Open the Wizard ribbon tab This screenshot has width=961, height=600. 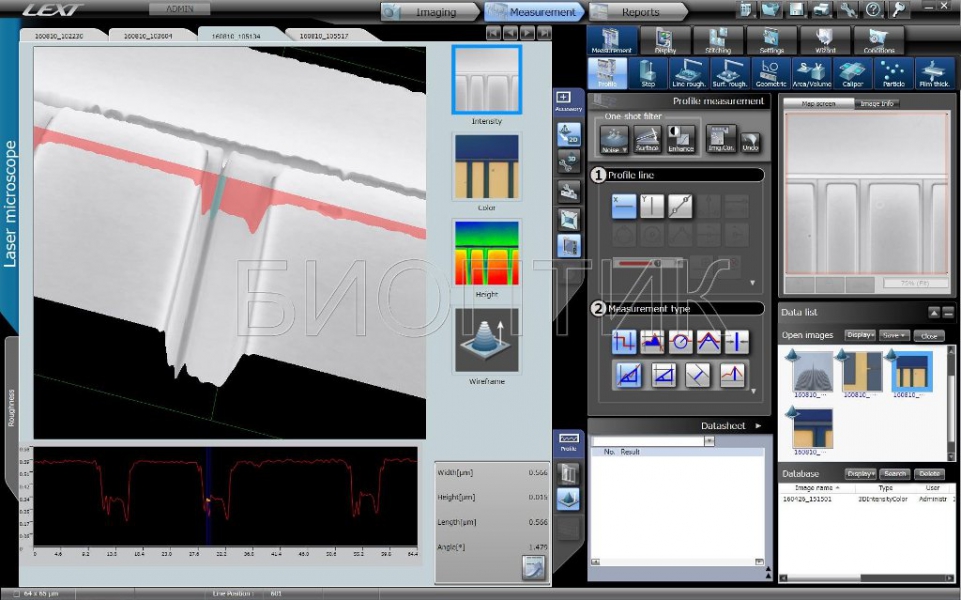[825, 40]
